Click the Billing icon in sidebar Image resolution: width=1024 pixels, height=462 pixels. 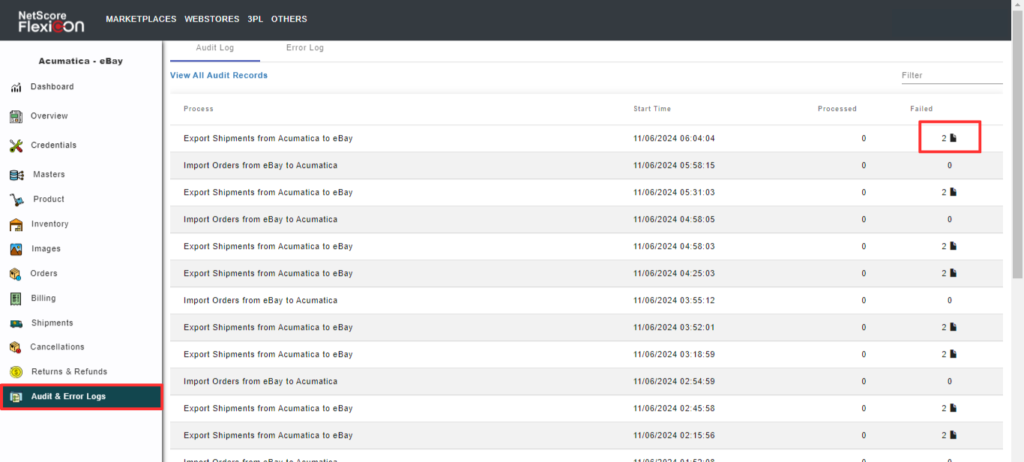(x=16, y=298)
